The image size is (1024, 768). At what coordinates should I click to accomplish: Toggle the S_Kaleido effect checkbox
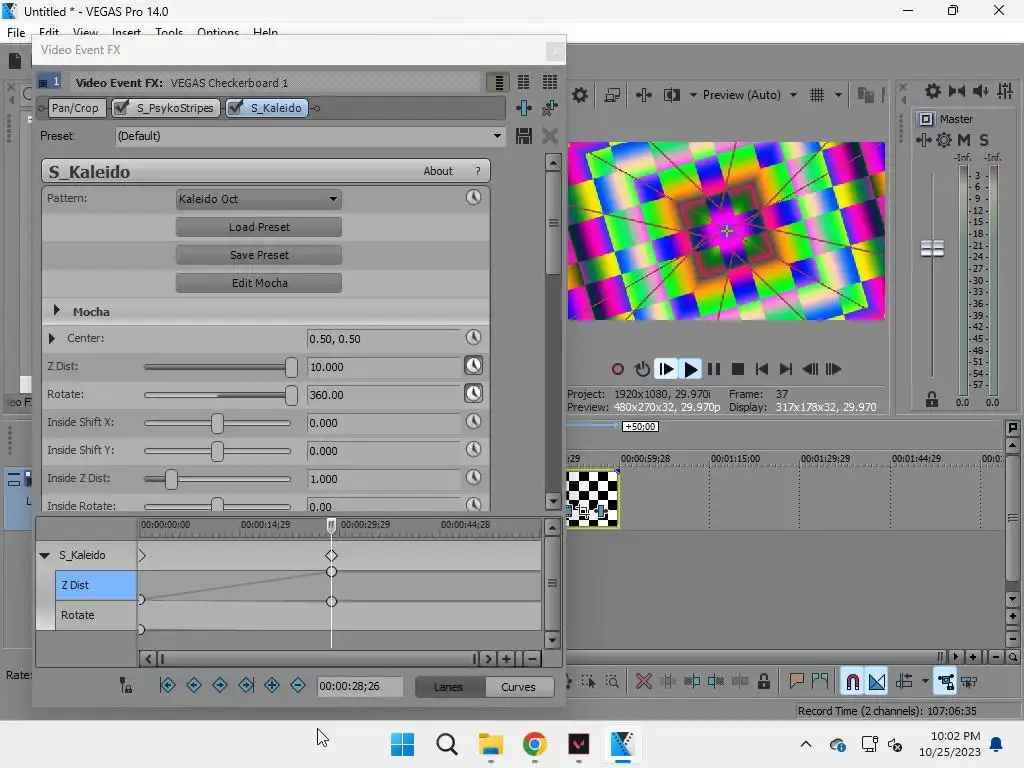coord(235,108)
